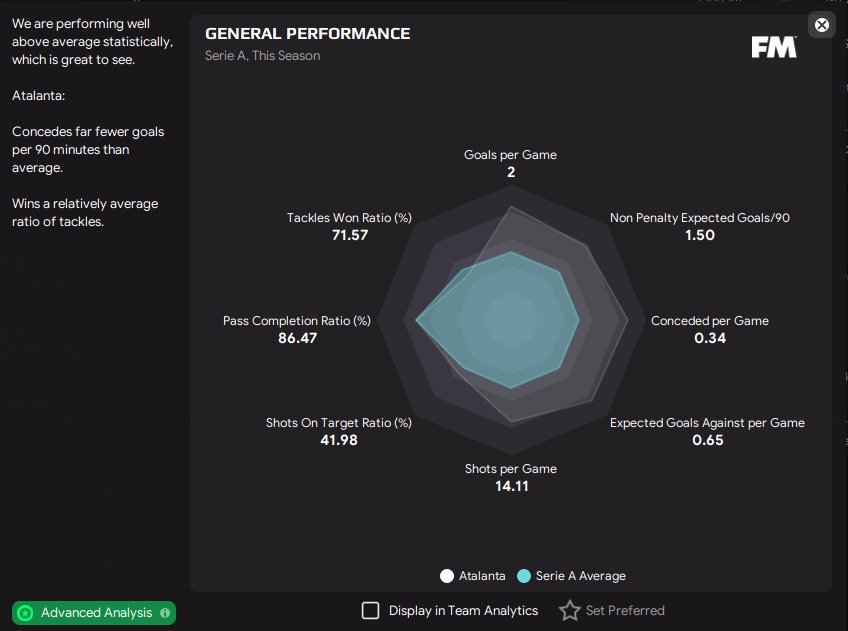The image size is (848, 631).
Task: Click the Set Preferred star icon
Action: (569, 610)
